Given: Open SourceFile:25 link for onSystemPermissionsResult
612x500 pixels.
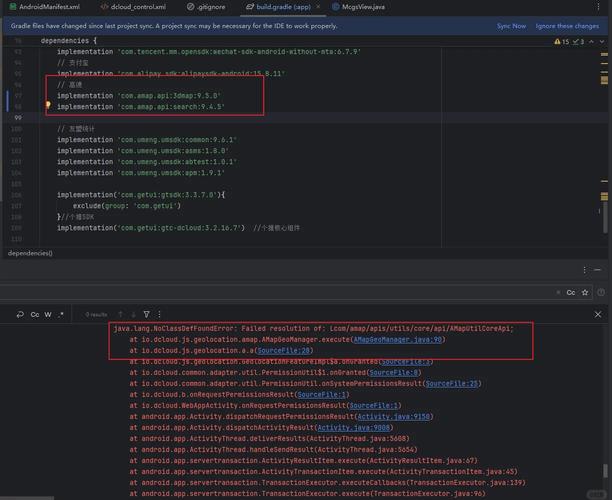Looking at the screenshot, I should (452, 384).
